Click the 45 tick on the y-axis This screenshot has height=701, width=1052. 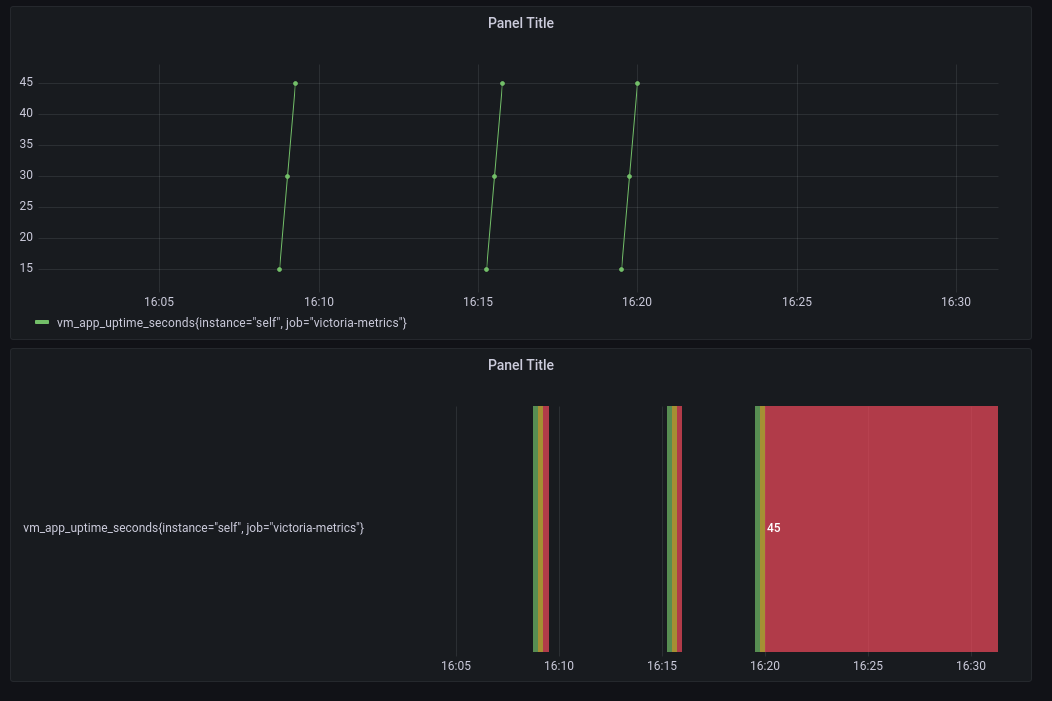pos(25,82)
